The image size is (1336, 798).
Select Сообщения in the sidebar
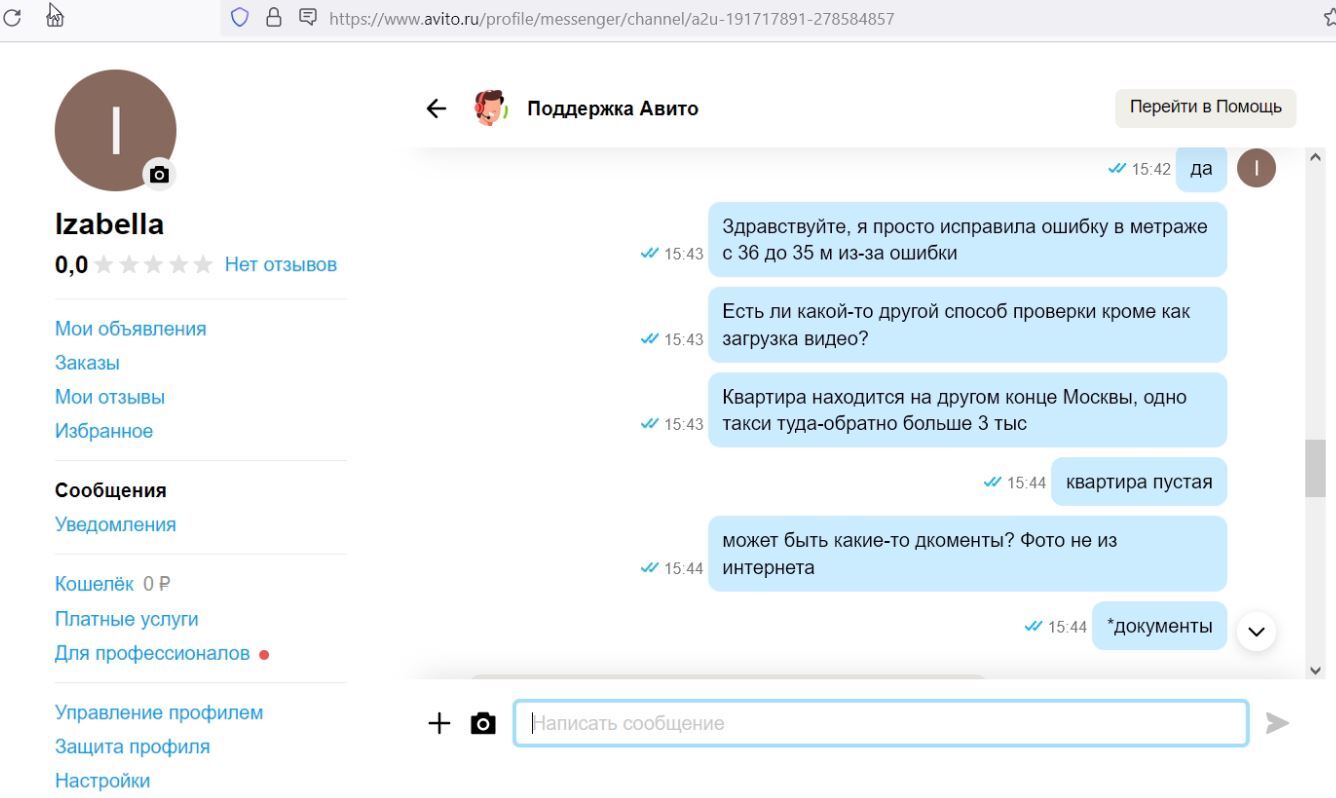(x=111, y=491)
